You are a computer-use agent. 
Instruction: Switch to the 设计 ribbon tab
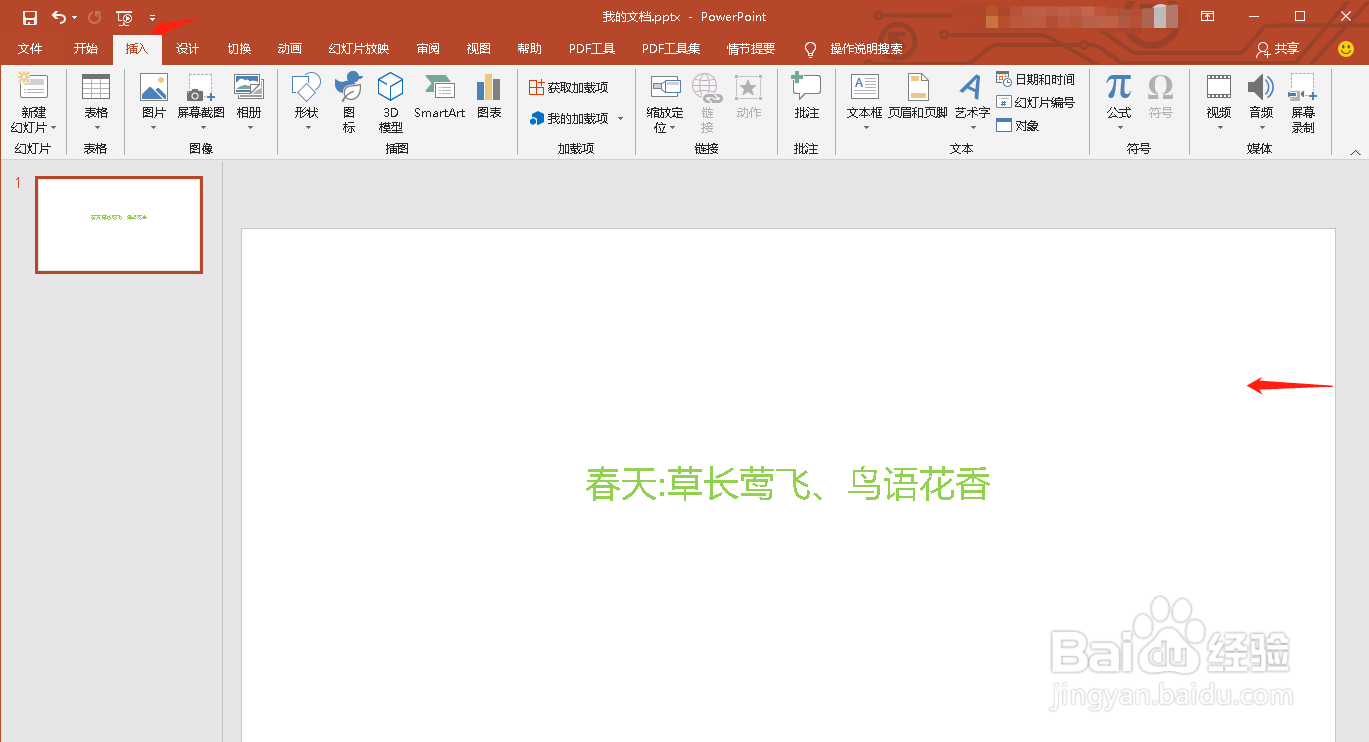click(187, 47)
